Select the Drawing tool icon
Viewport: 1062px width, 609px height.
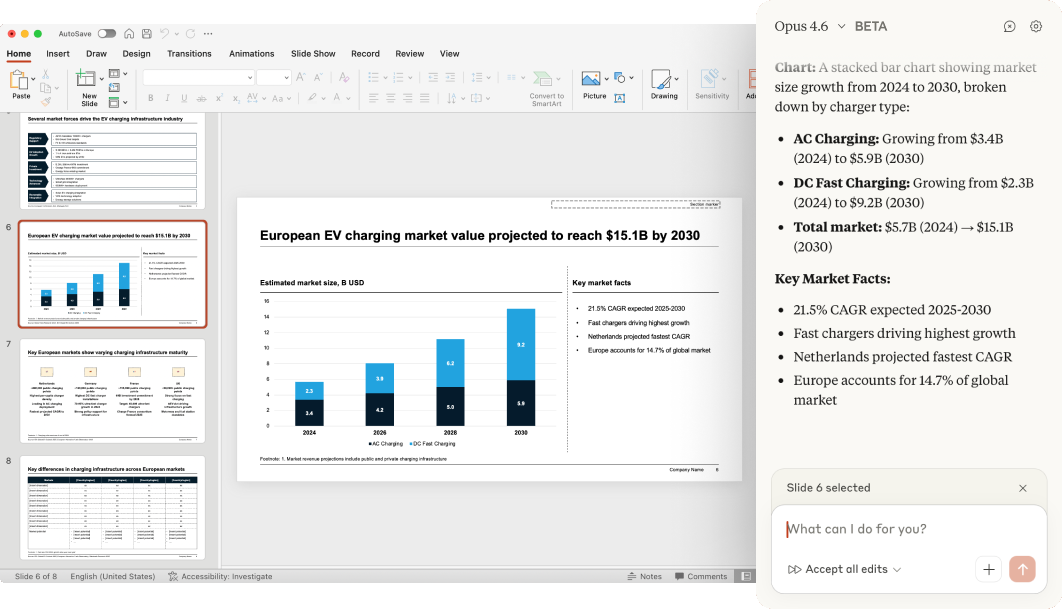pyautogui.click(x=663, y=80)
